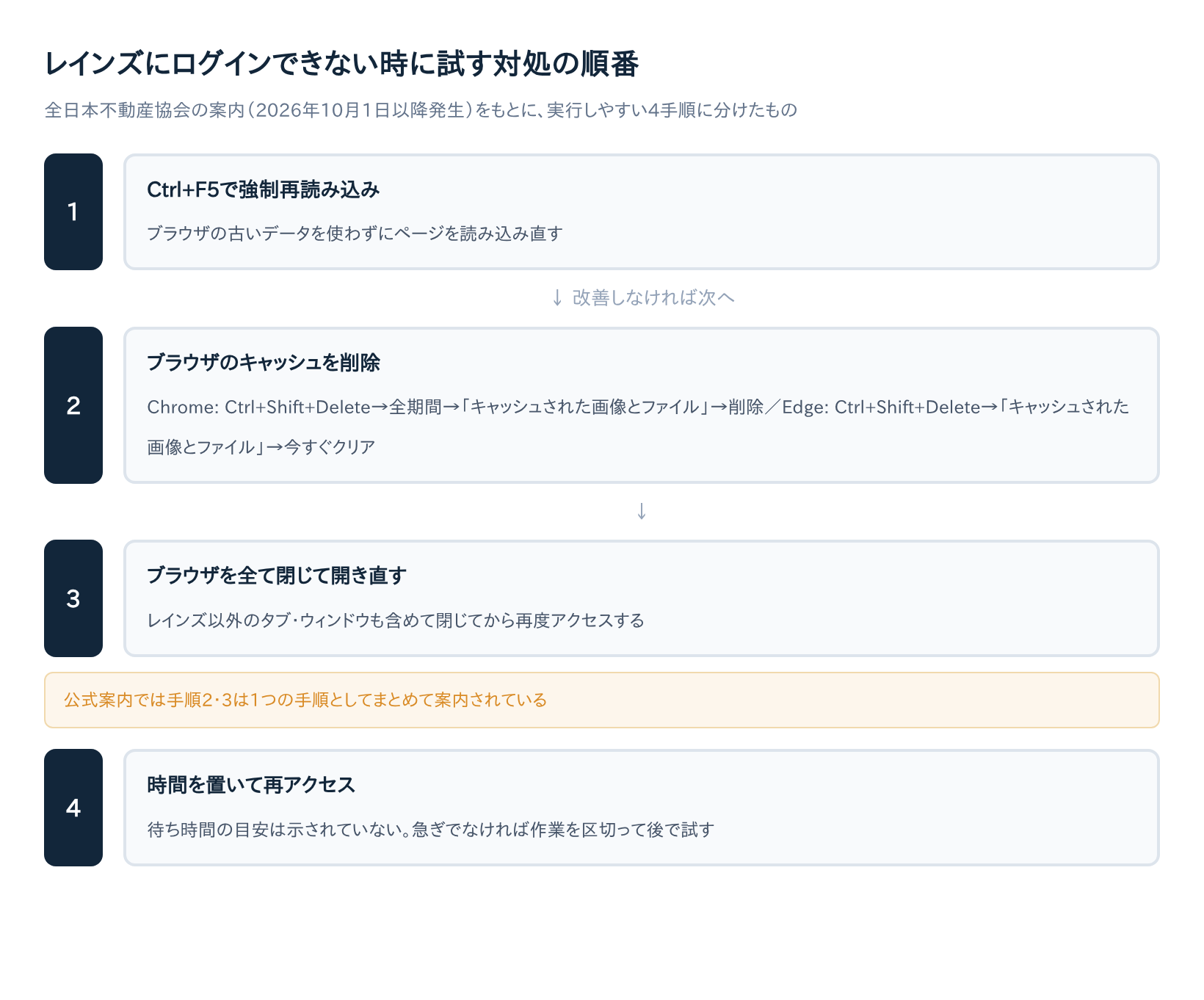Viewport: 1204px width, 1000px height.
Task: Click the line ending with 今すぐクリア
Action: click(261, 447)
